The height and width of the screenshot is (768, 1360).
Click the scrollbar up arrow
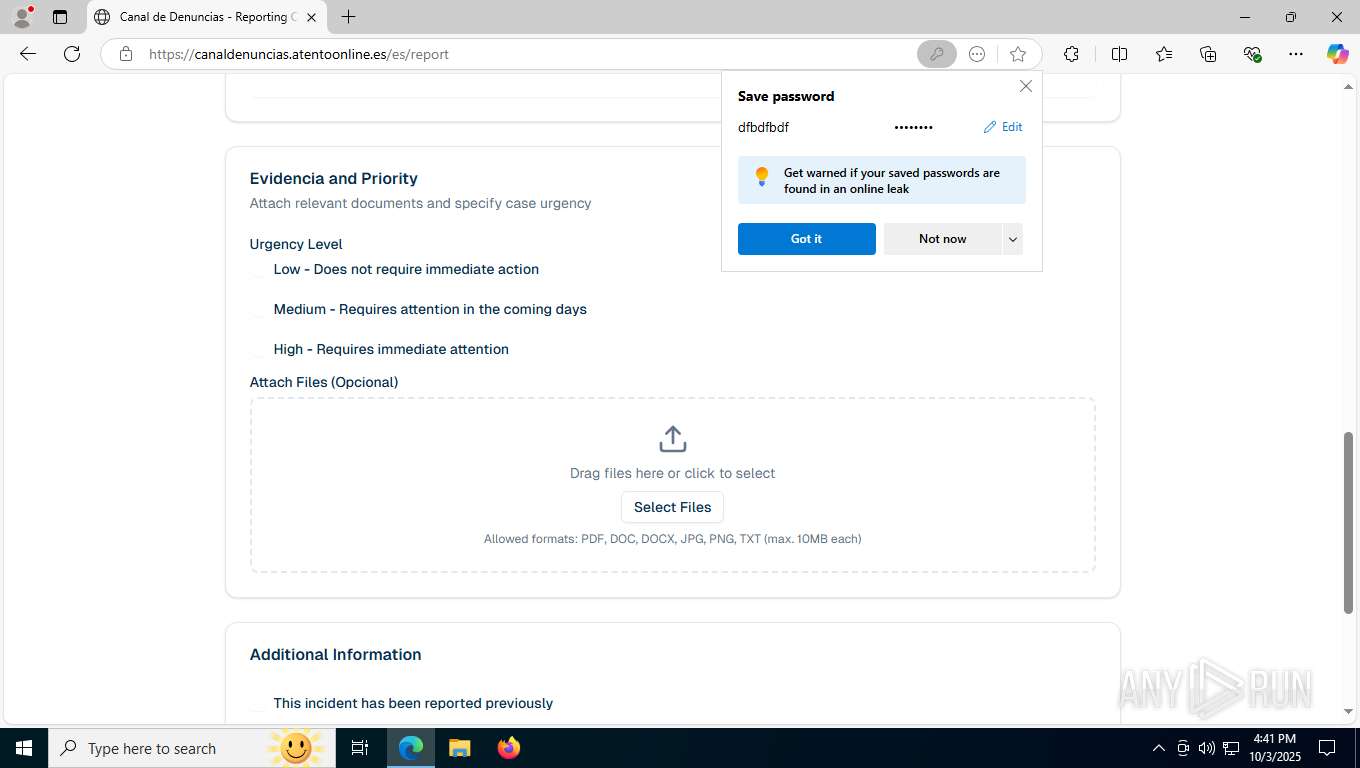click(1348, 87)
